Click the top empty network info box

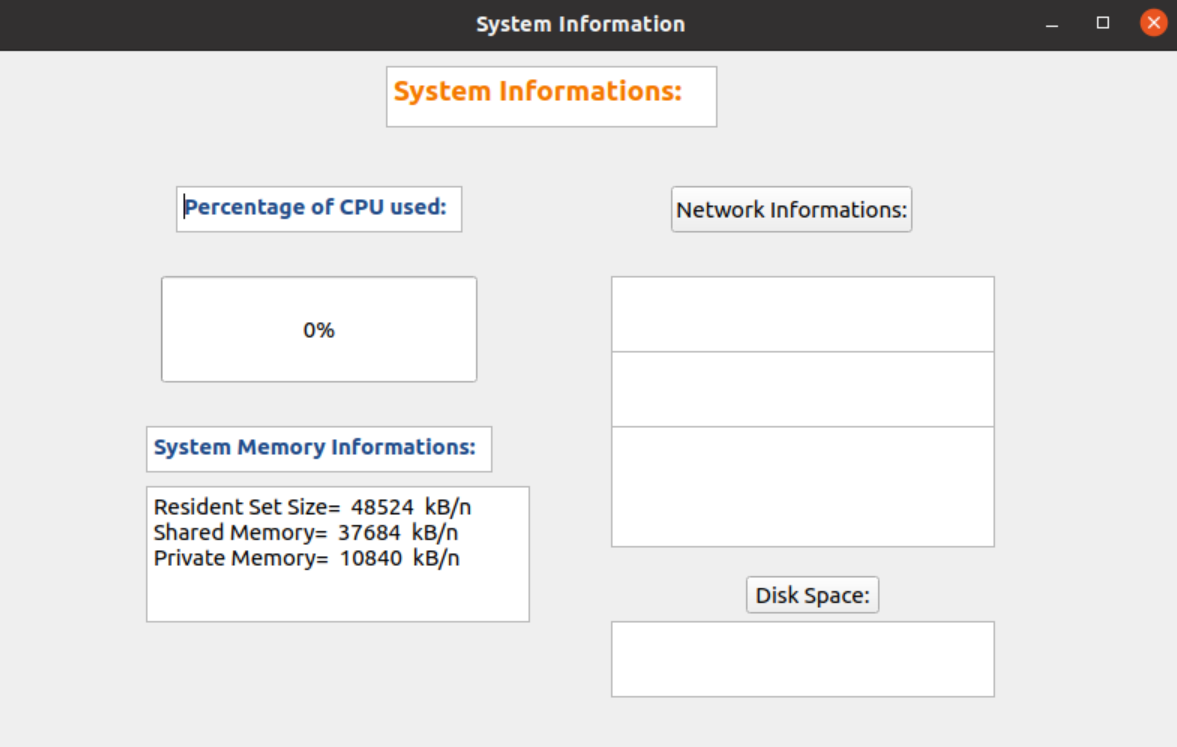click(802, 314)
